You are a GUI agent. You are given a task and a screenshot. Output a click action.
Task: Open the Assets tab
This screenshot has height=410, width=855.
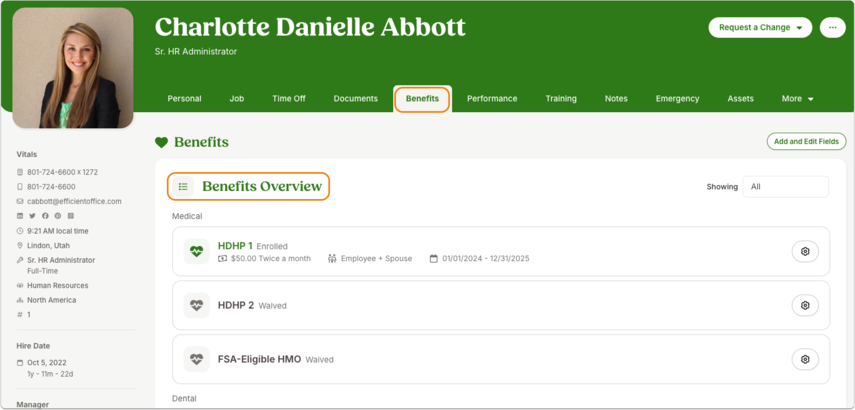(740, 99)
